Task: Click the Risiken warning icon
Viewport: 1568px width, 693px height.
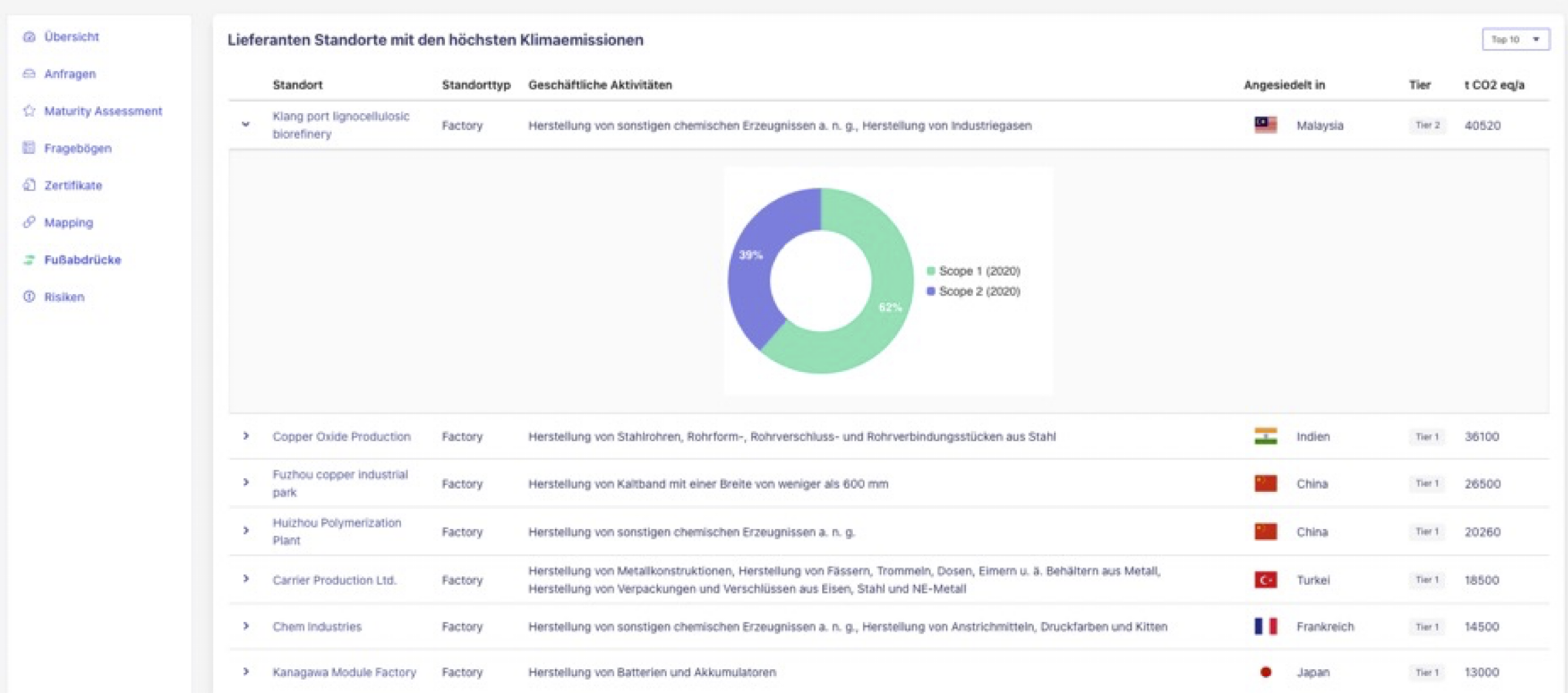Action: click(x=29, y=296)
